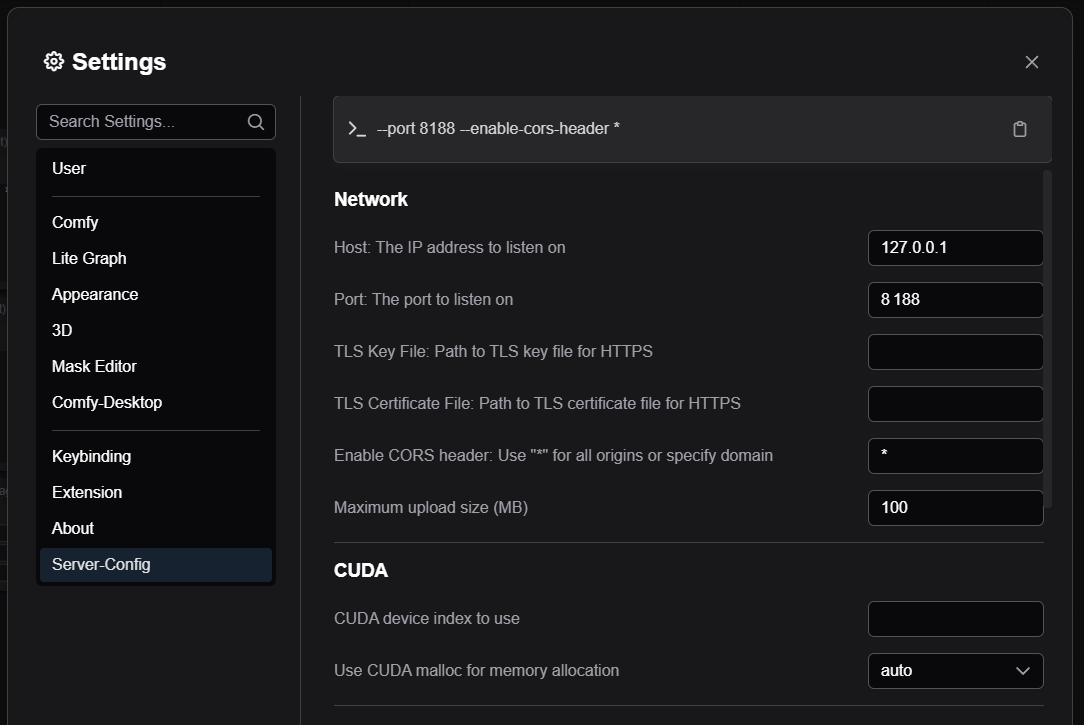This screenshot has height=725, width=1084.
Task: Select the User settings category
Action: coord(69,168)
